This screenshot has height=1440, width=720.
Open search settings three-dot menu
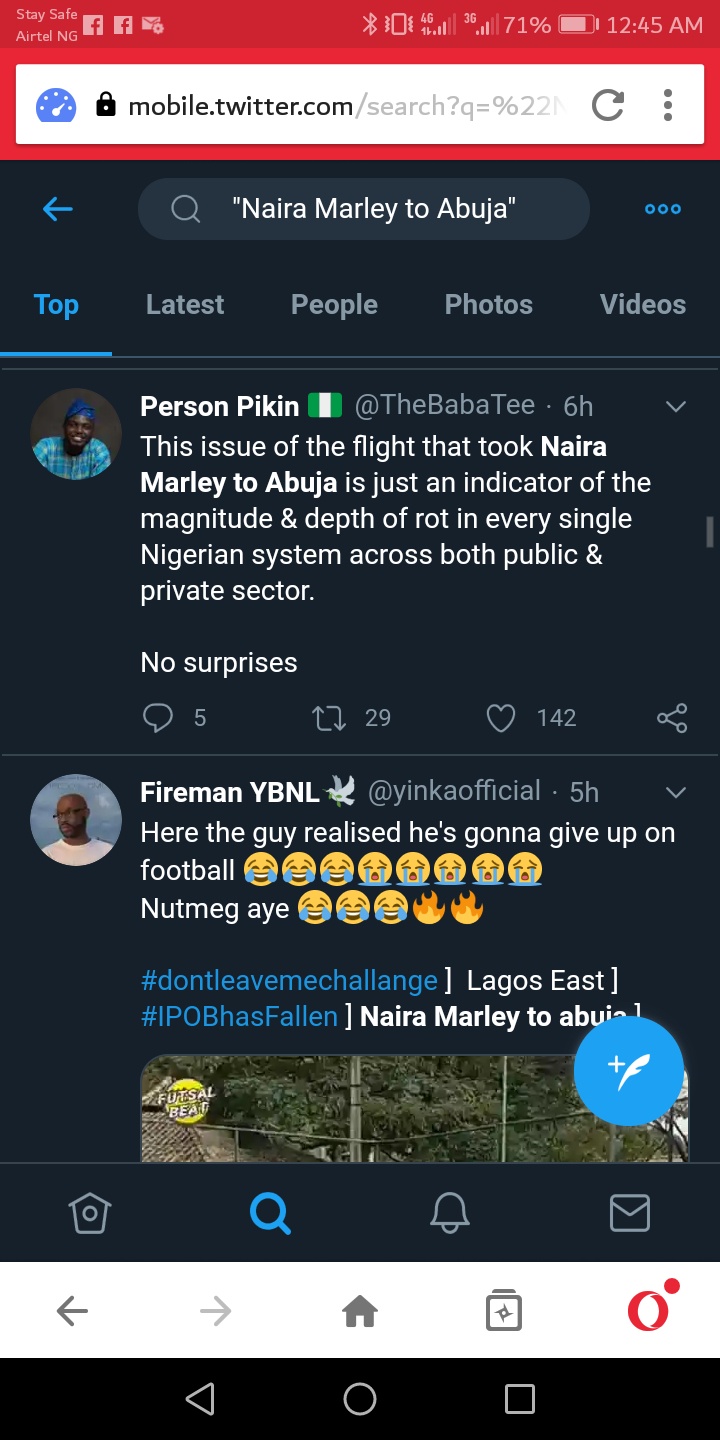pos(662,209)
